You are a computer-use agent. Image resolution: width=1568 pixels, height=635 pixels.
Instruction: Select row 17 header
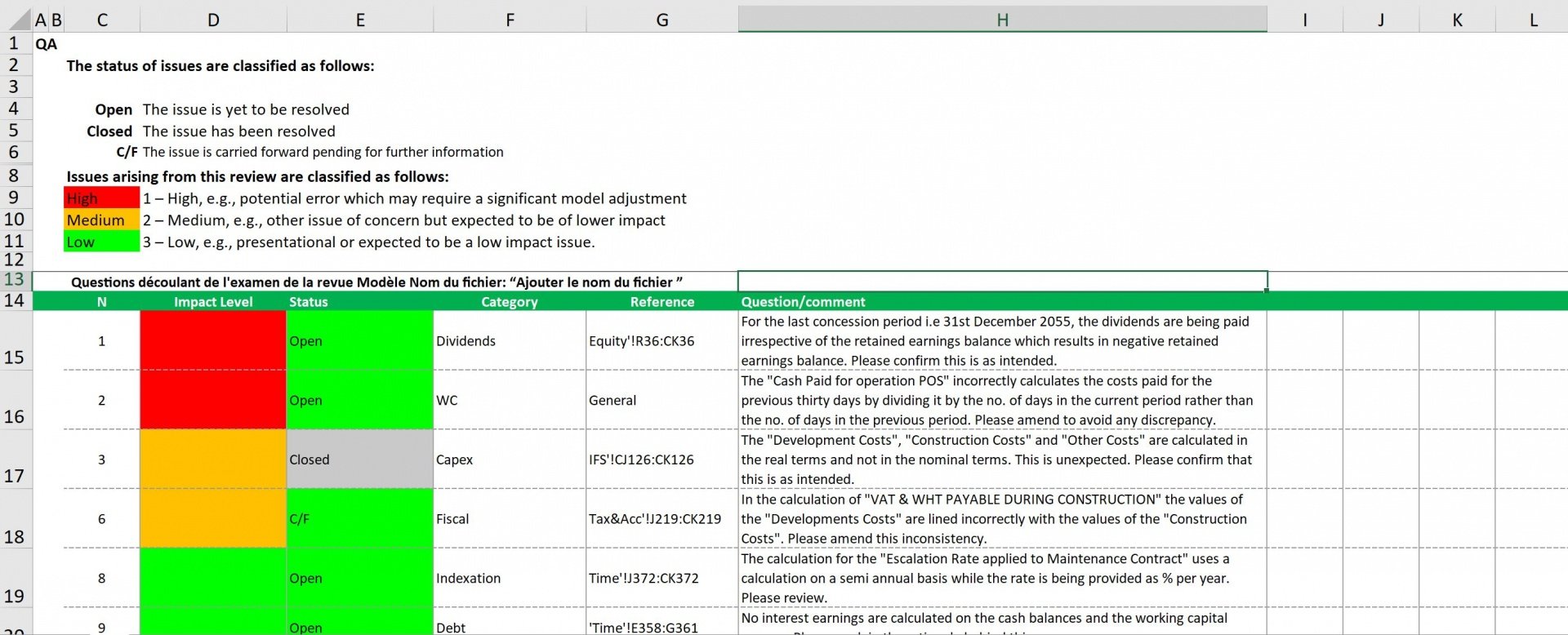pos(16,460)
